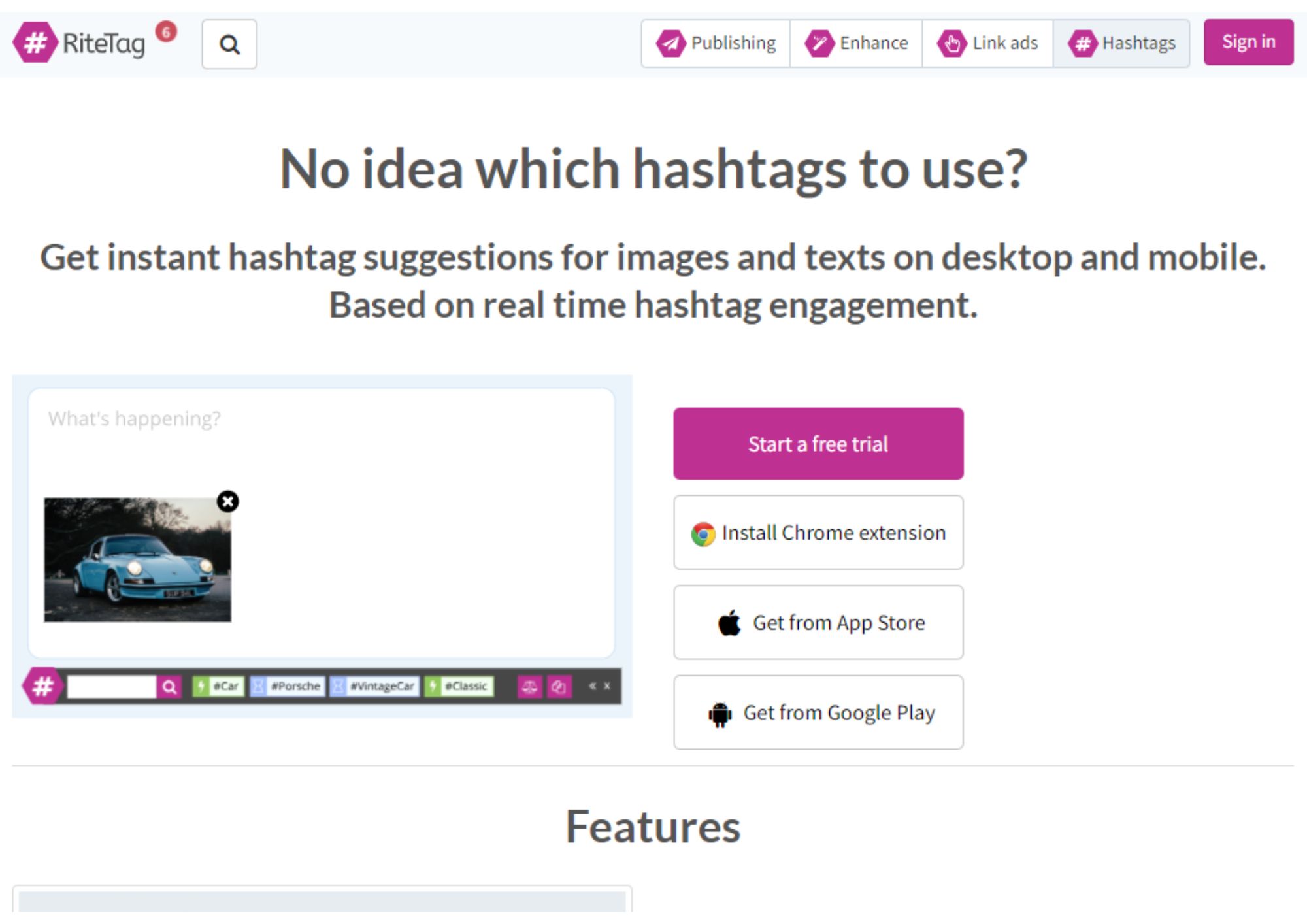
Task: Click the Sign in button
Action: pos(1248,42)
